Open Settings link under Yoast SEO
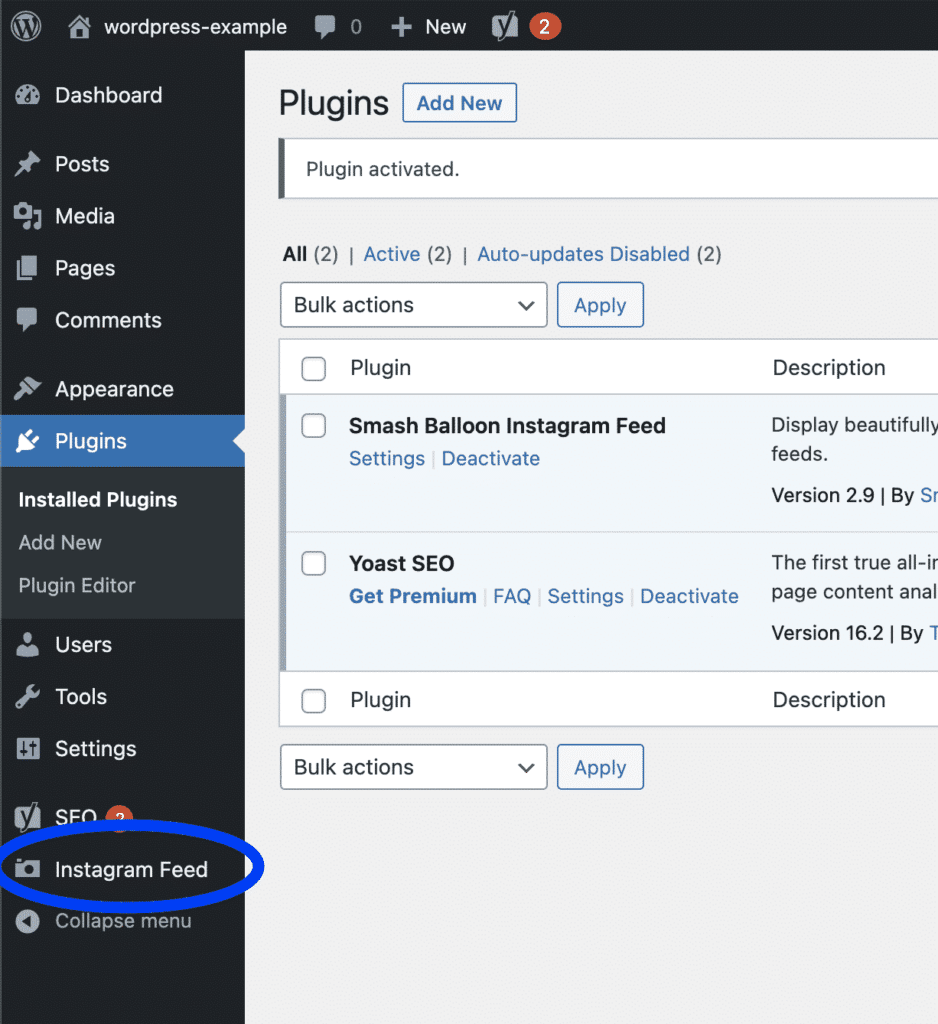Viewport: 938px width, 1024px height. pyautogui.click(x=585, y=596)
